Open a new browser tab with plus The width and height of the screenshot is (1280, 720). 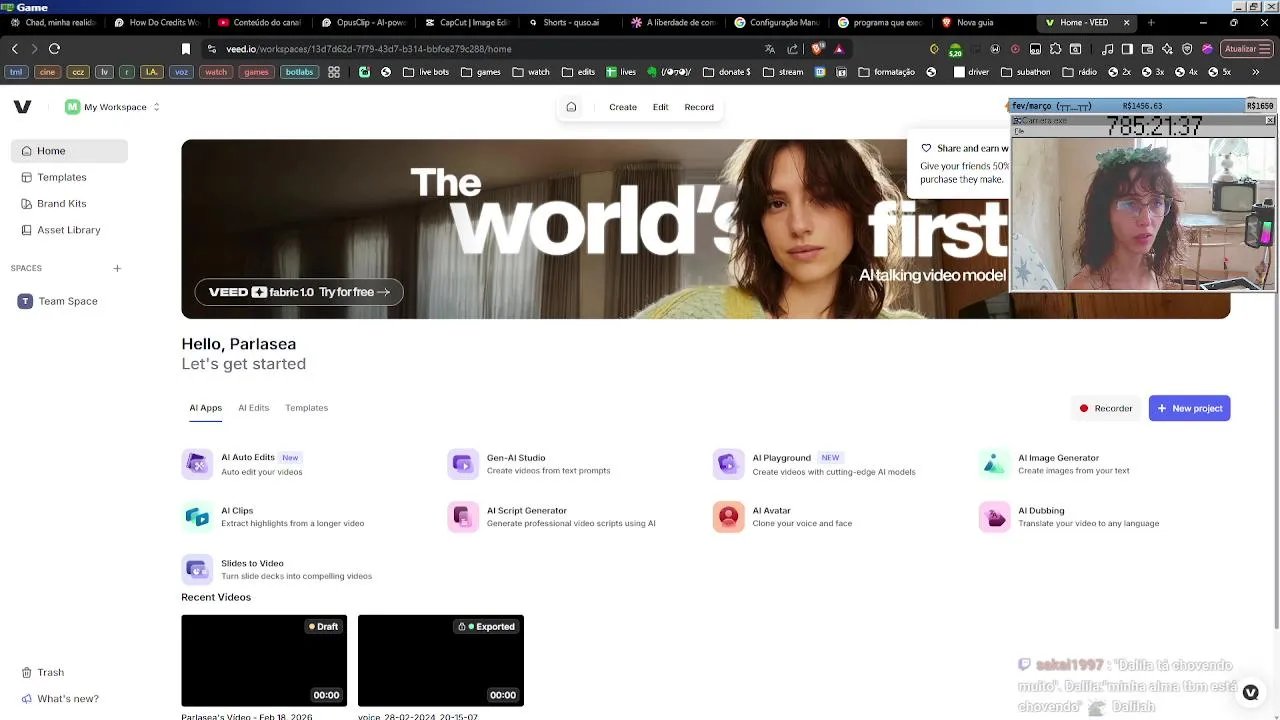click(x=1150, y=22)
